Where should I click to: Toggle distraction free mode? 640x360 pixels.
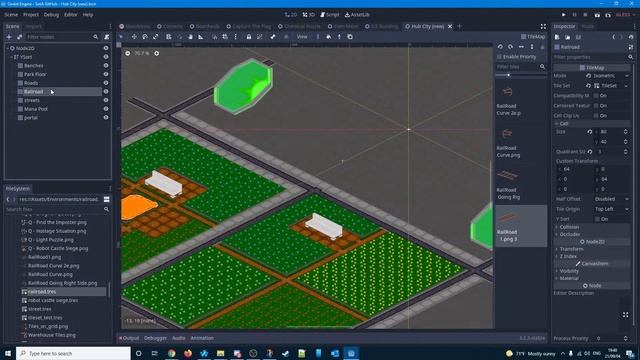tap(543, 26)
